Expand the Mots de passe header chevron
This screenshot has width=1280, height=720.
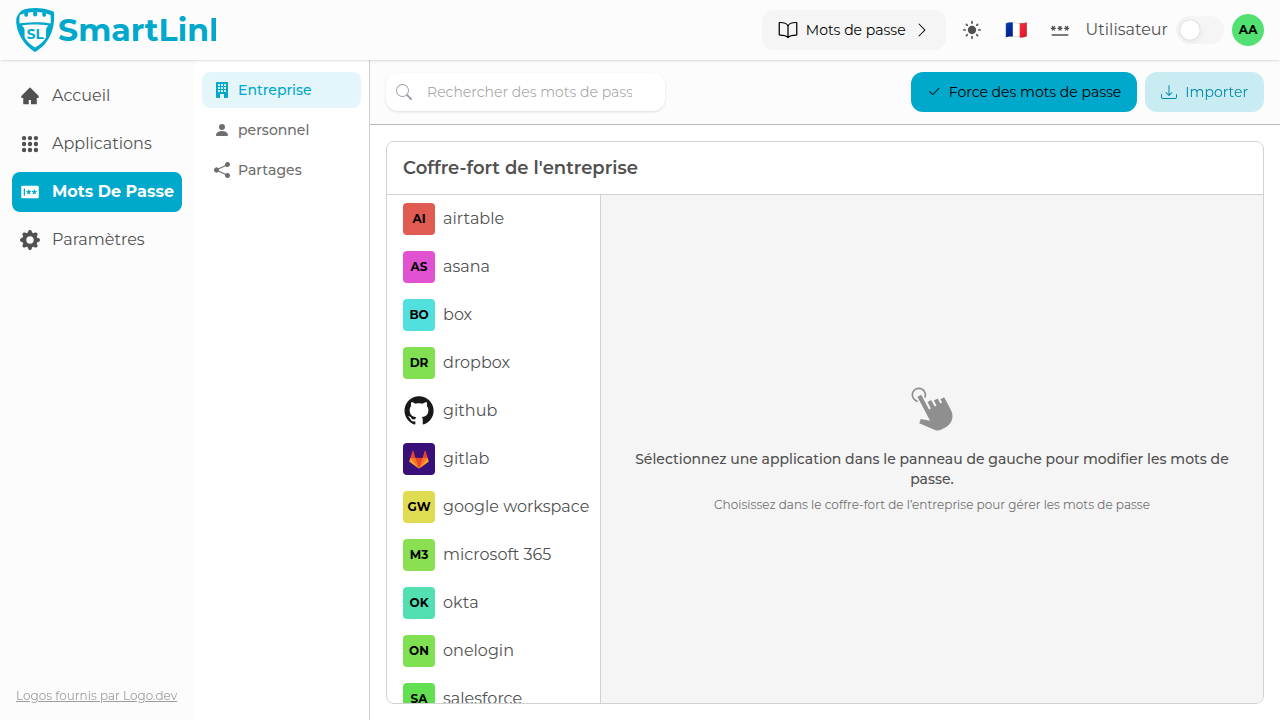[922, 29]
